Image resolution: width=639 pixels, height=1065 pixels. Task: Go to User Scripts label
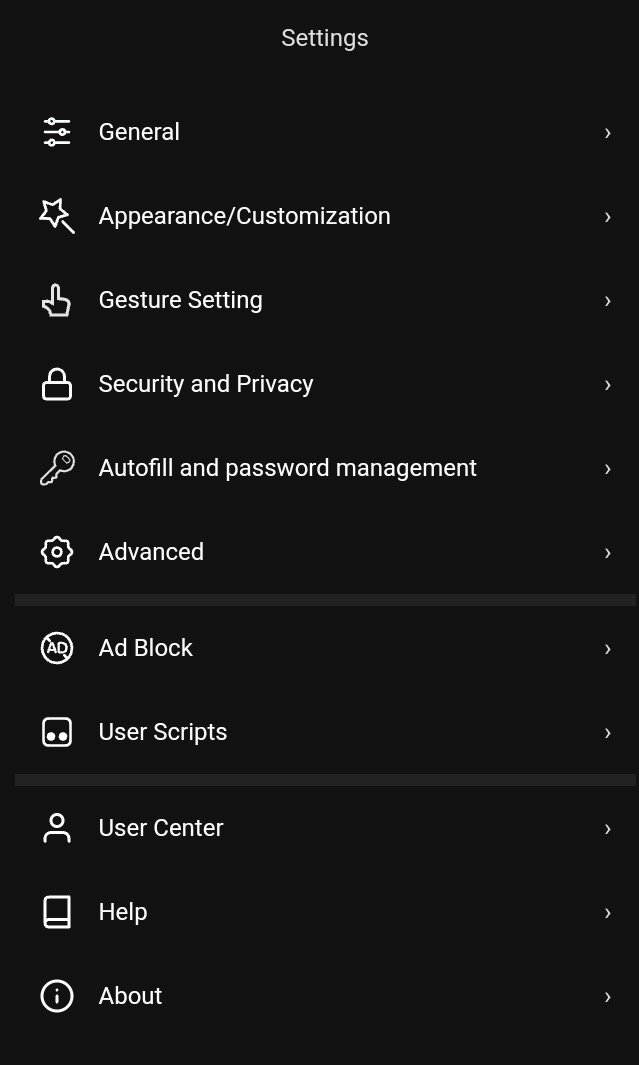click(x=162, y=732)
